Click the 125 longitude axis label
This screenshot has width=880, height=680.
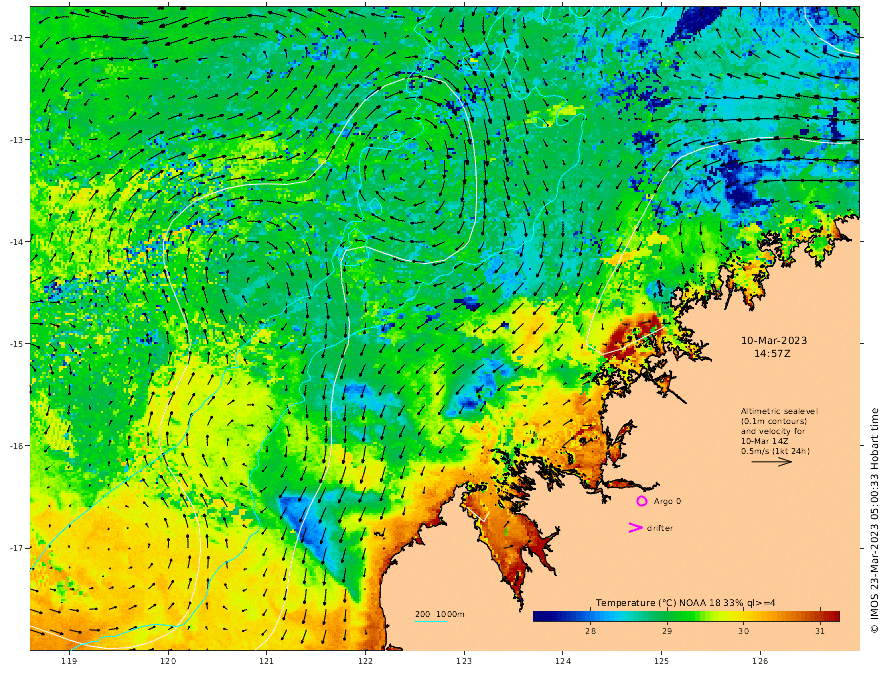[662, 661]
